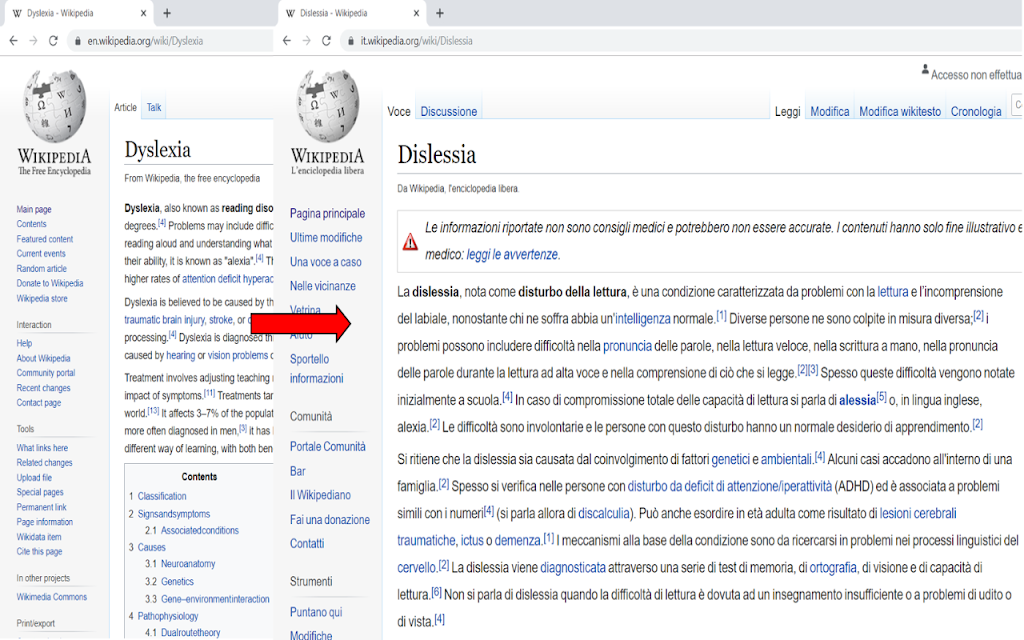1024x640 pixels.
Task: Click Wikipedia globe logo on English page
Action: [x=54, y=106]
